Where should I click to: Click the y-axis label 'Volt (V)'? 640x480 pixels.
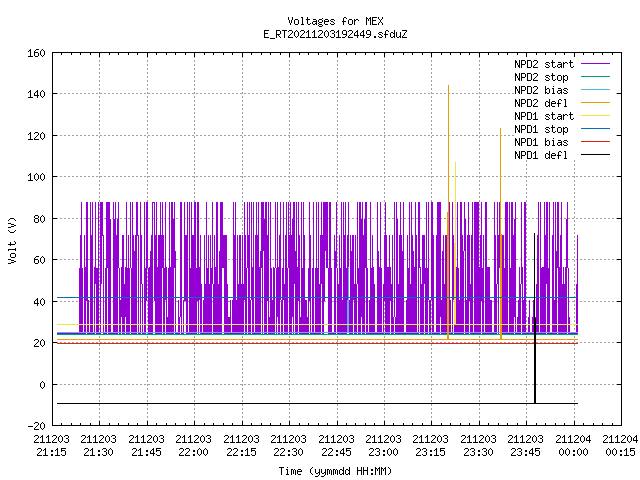tap(13, 240)
